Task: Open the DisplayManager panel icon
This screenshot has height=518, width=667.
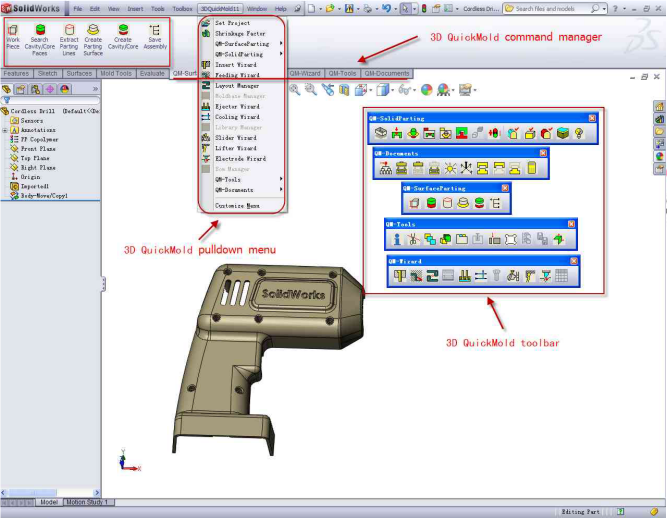Action: click(x=65, y=89)
